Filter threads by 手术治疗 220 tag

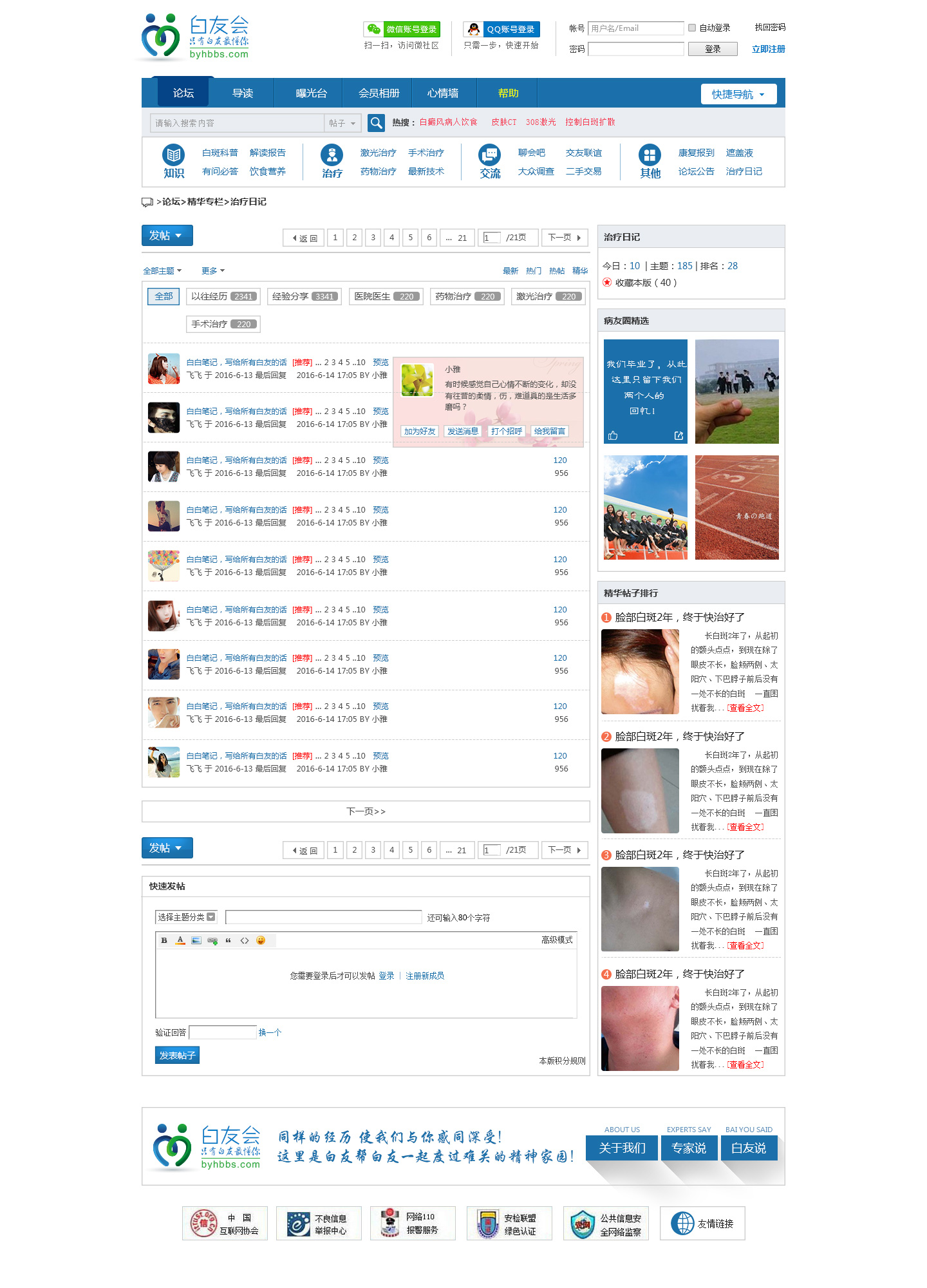coord(223,324)
